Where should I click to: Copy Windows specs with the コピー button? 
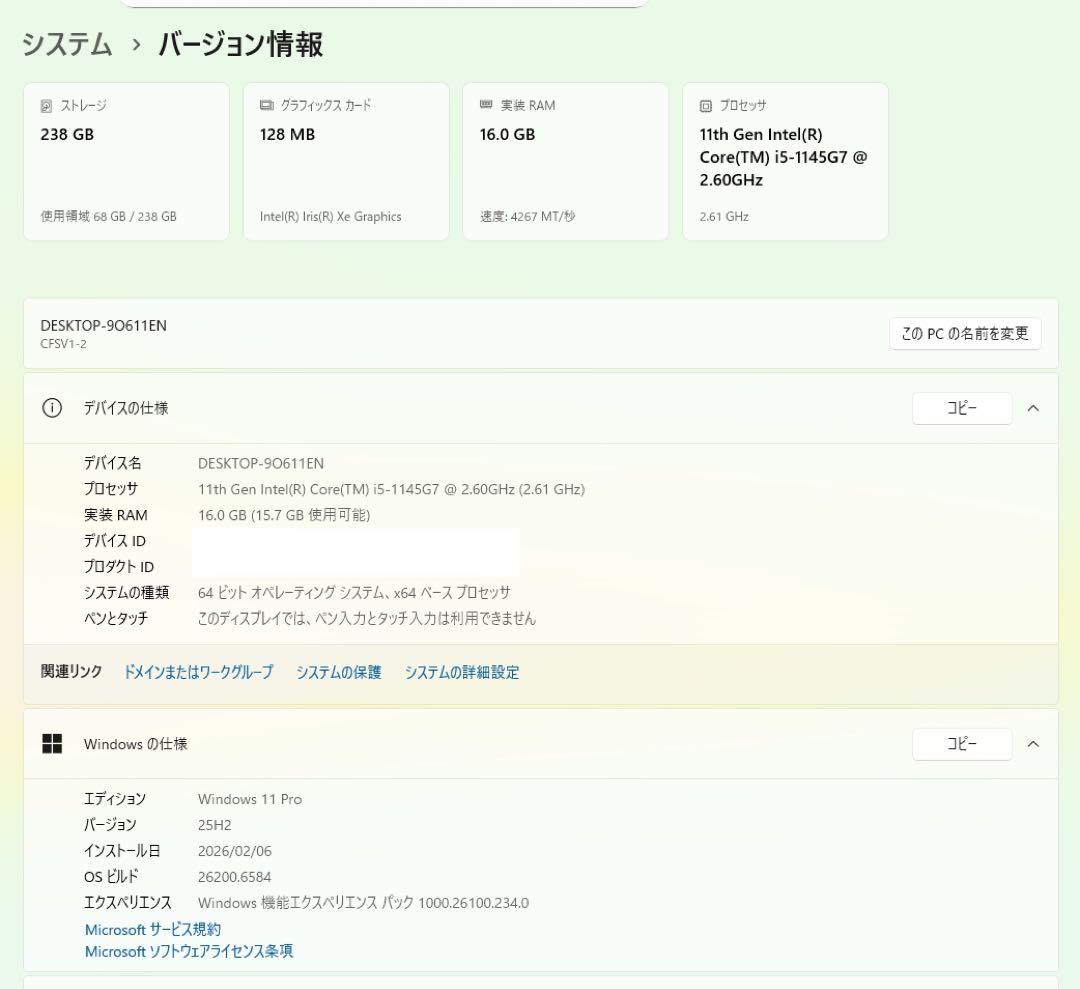pos(962,744)
